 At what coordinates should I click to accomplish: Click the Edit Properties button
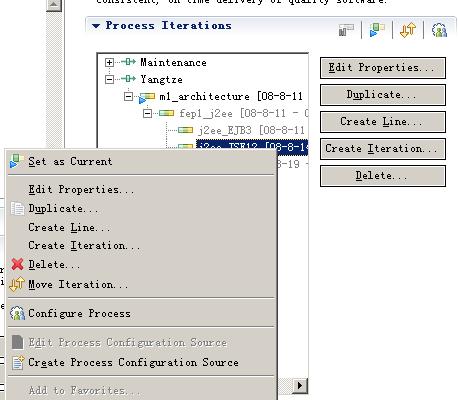point(383,68)
